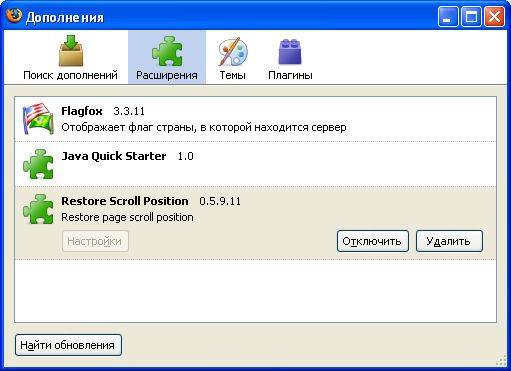Screen dimensions: 511x371
Task: Select the green puzzle Расширения icon
Action: coord(167,51)
